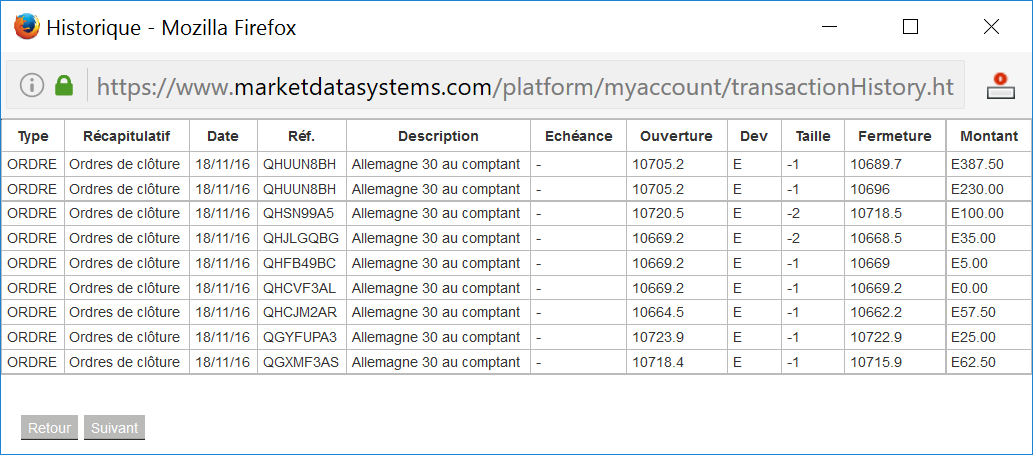The width and height of the screenshot is (1033, 455).
Task: Minimize the Firefox window
Action: [829, 27]
